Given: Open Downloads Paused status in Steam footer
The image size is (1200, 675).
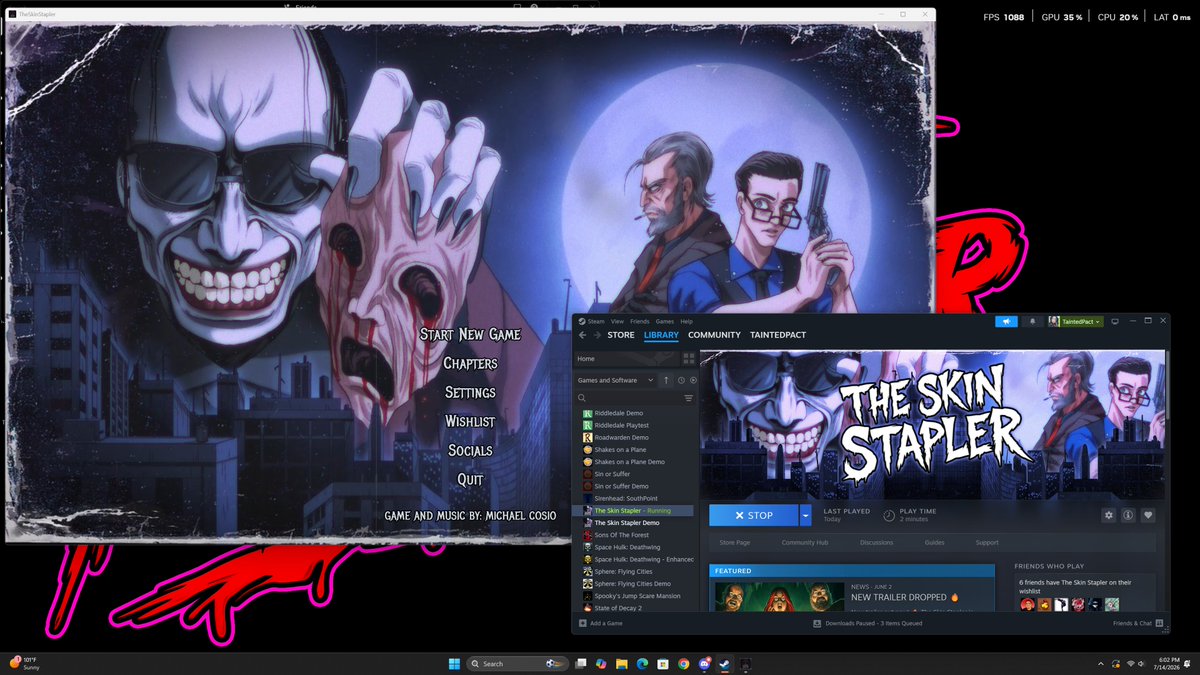Looking at the screenshot, I should pyautogui.click(x=868, y=623).
